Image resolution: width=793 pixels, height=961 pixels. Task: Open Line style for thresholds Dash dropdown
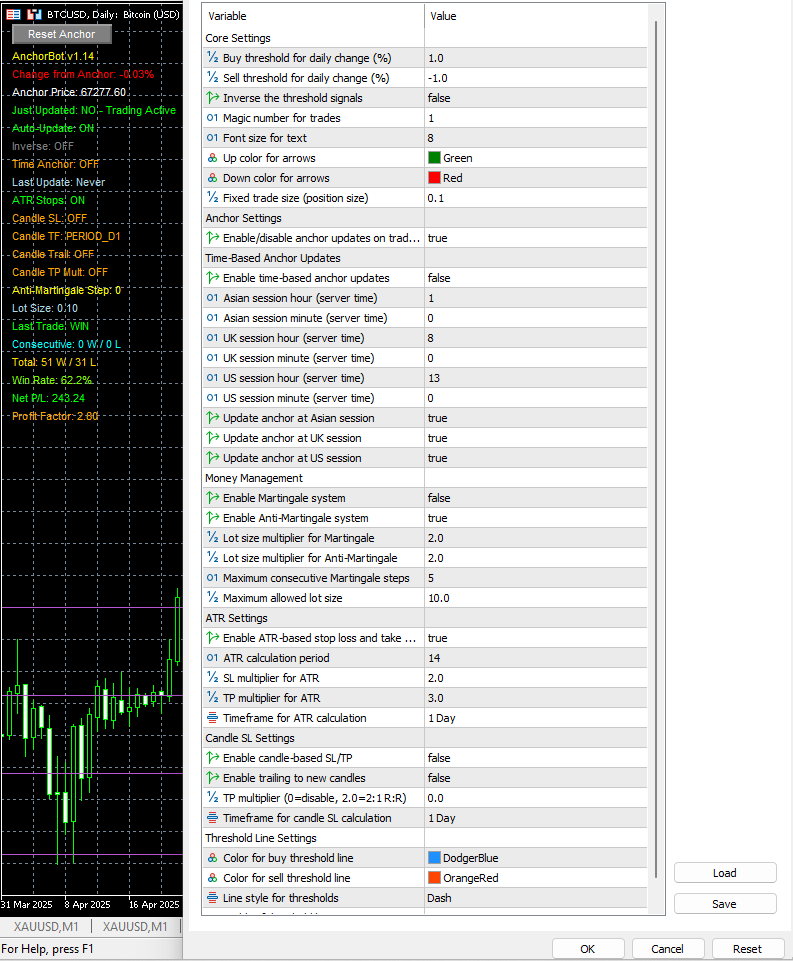(x=536, y=898)
